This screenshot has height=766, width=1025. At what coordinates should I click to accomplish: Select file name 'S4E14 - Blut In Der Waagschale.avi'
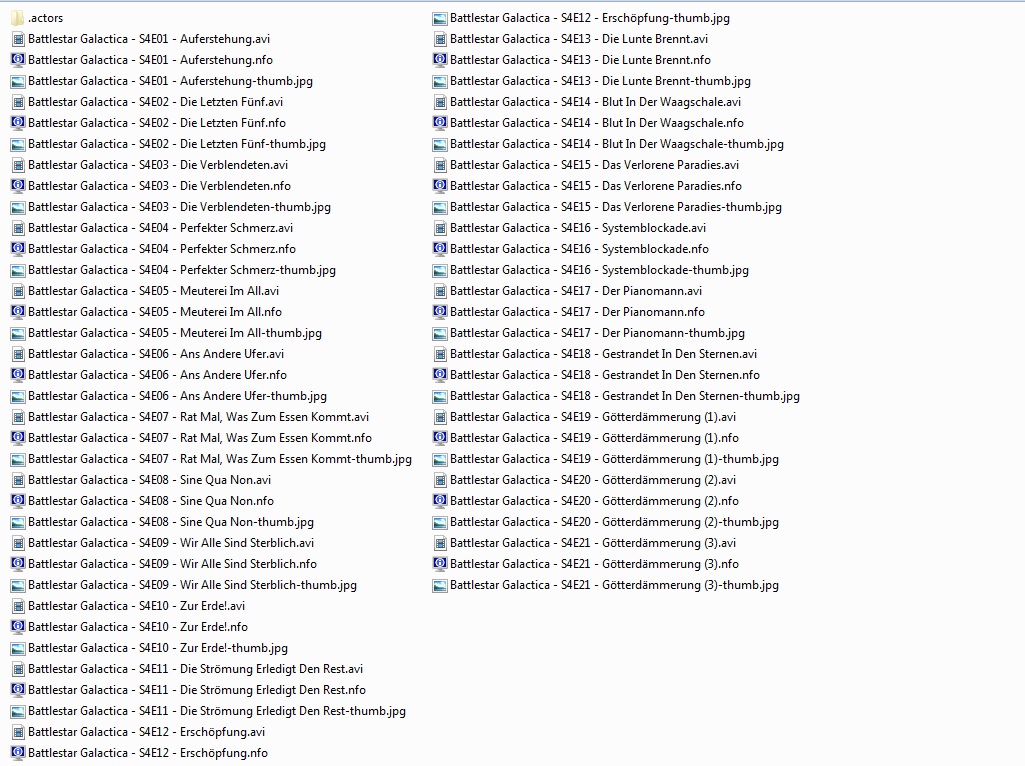tap(596, 102)
